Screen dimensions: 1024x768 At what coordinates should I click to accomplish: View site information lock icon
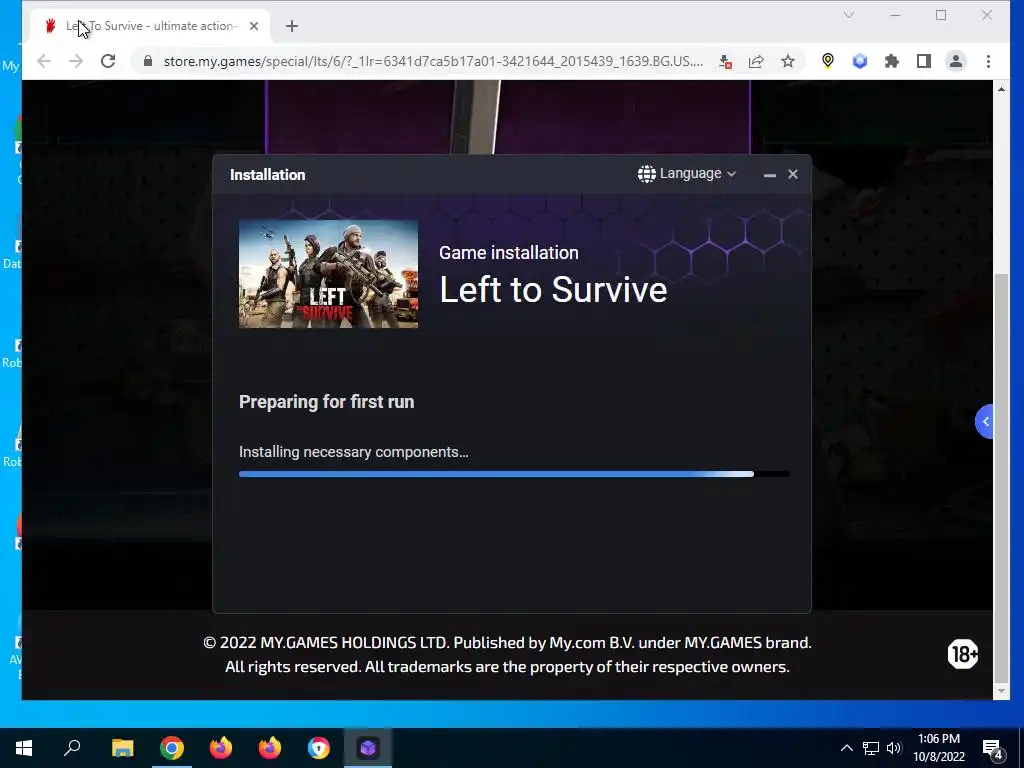coord(148,61)
